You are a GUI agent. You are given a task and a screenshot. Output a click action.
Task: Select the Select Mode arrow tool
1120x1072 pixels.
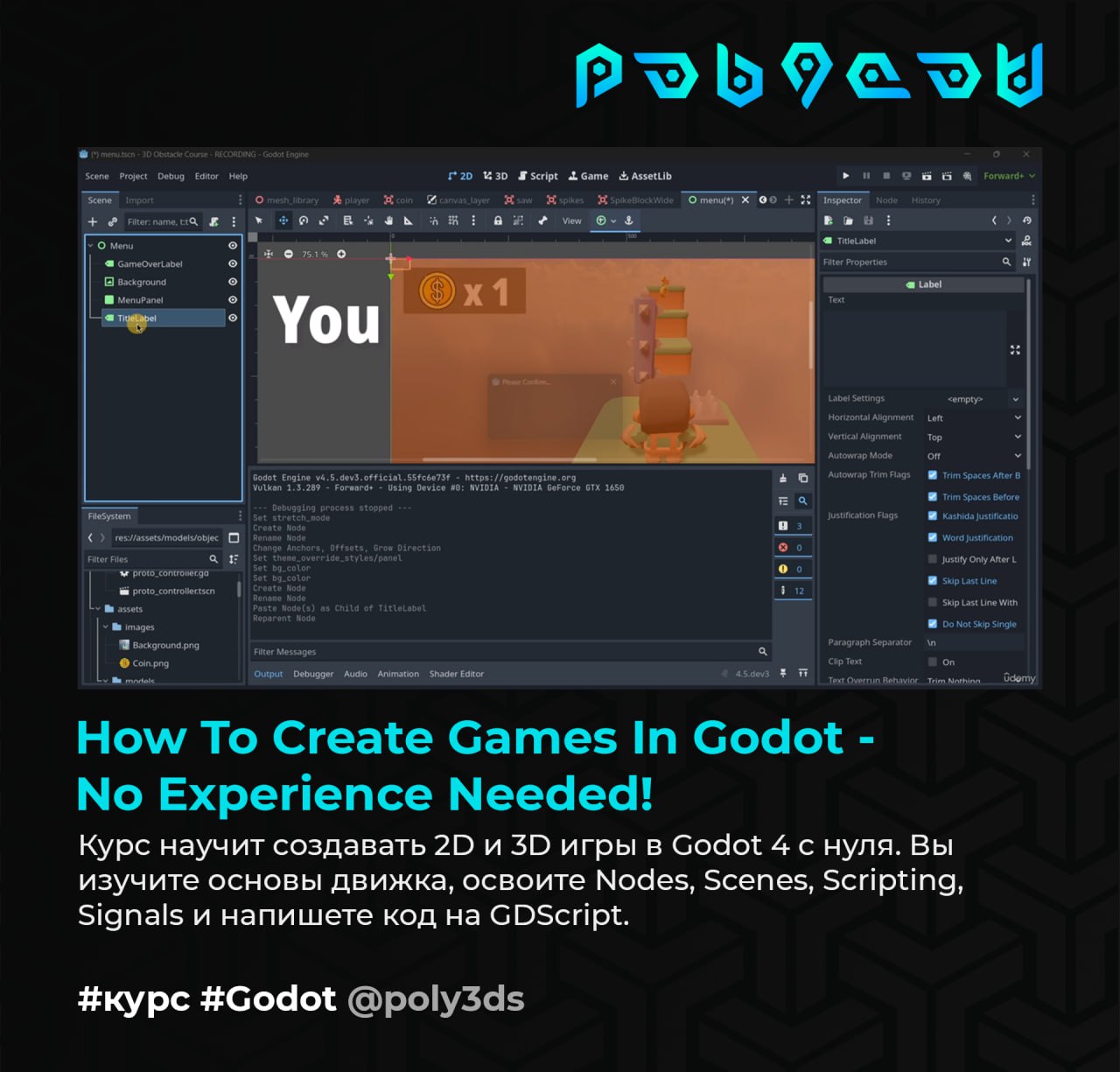coord(259,221)
